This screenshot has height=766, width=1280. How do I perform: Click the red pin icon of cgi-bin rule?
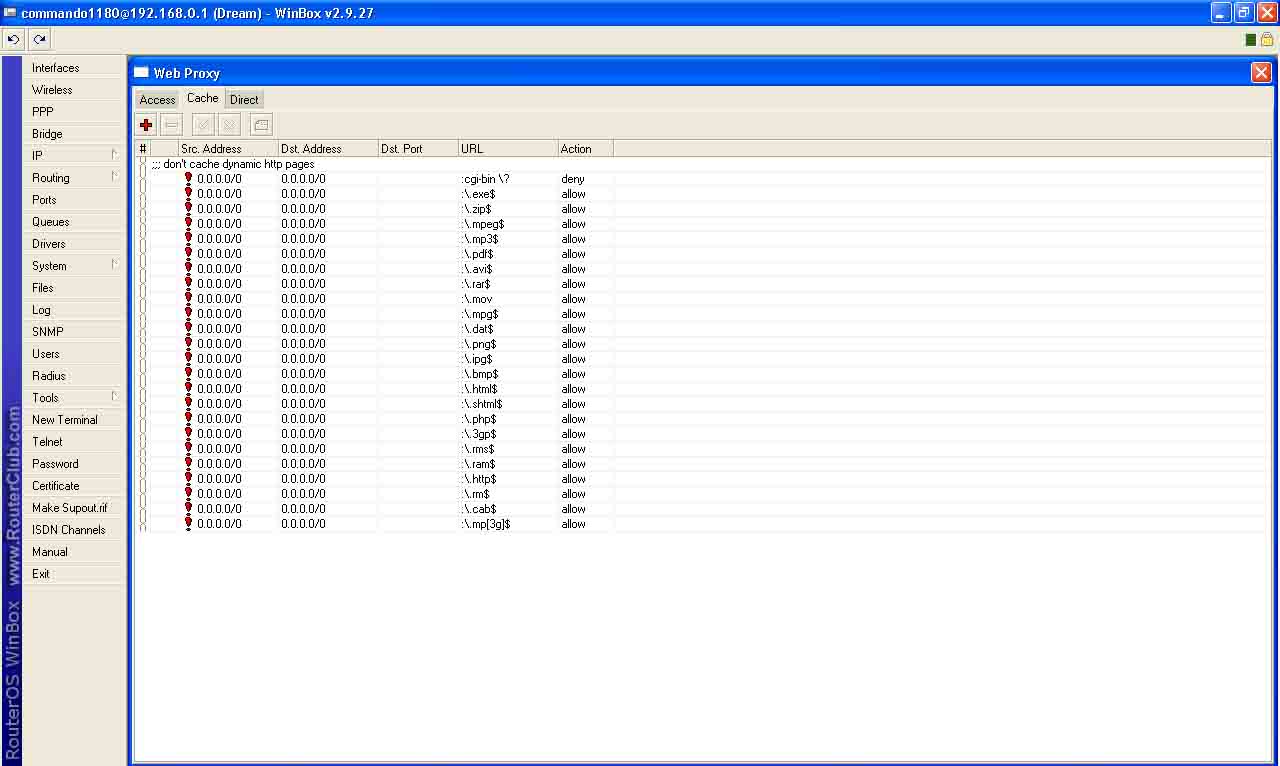coord(188,178)
